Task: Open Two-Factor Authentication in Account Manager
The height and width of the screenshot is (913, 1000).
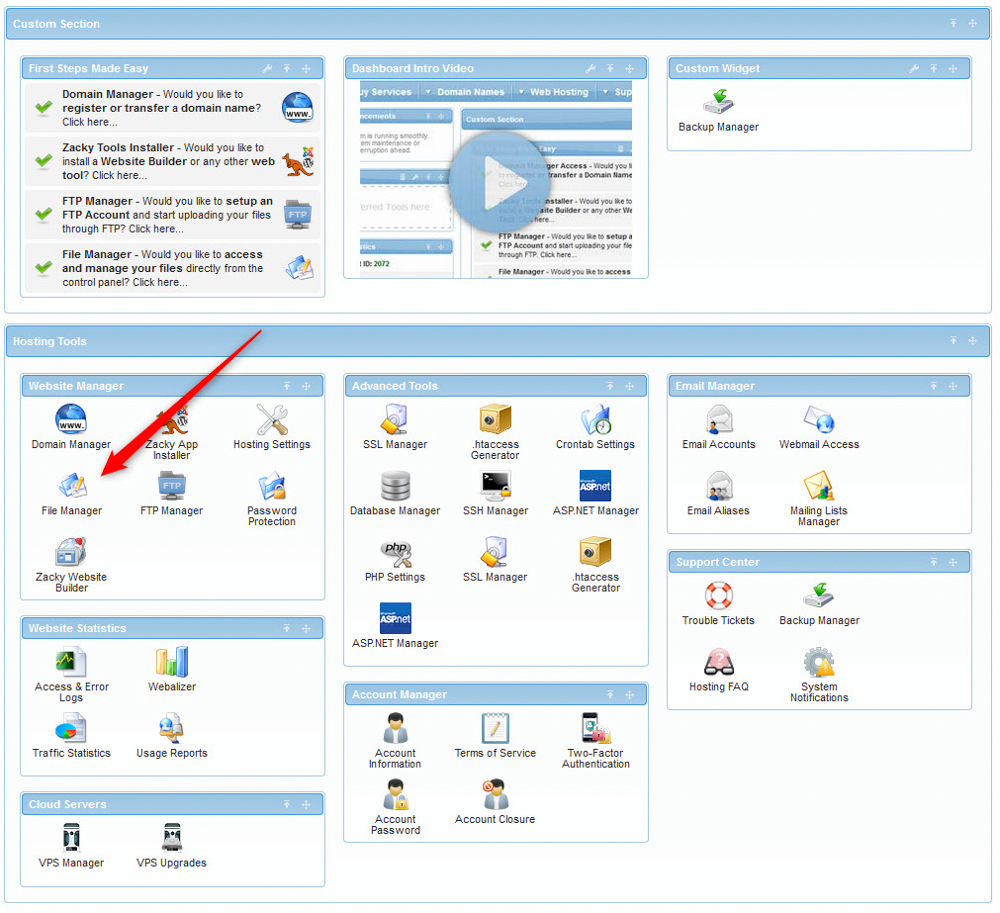Action: pyautogui.click(x=595, y=733)
